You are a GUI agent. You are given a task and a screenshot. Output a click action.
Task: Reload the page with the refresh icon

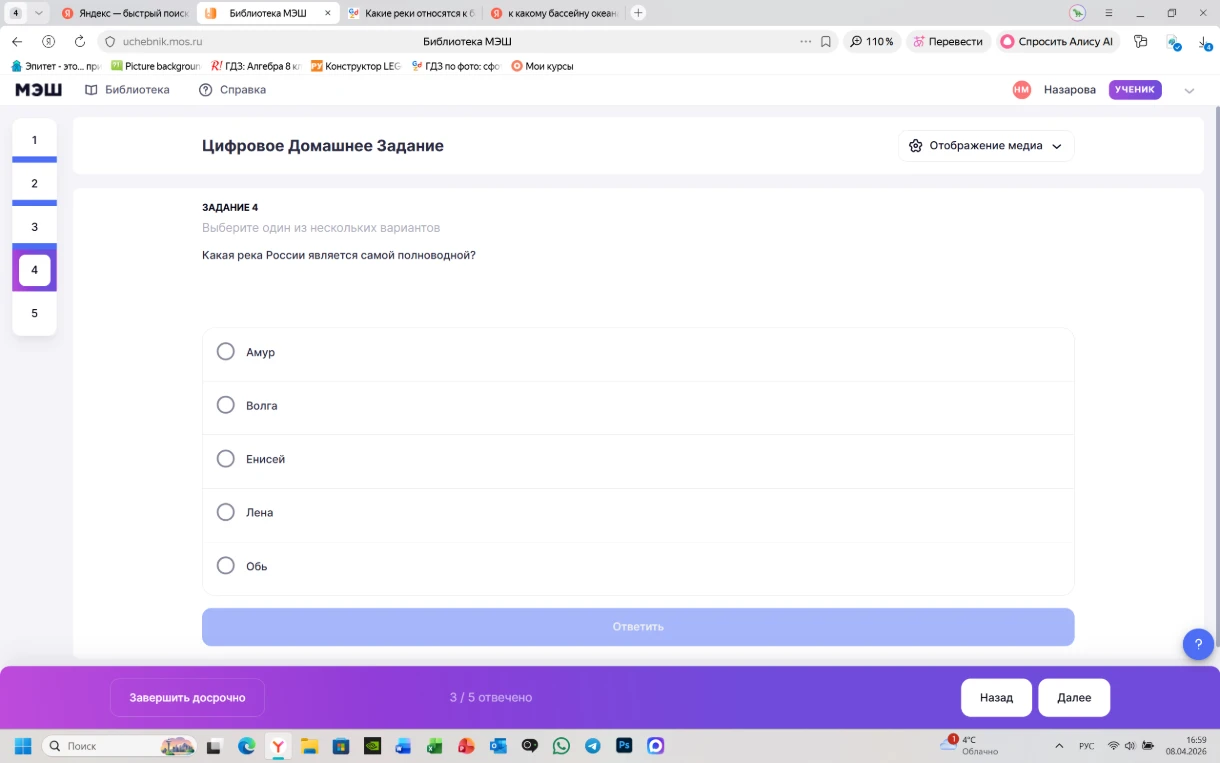(80, 42)
